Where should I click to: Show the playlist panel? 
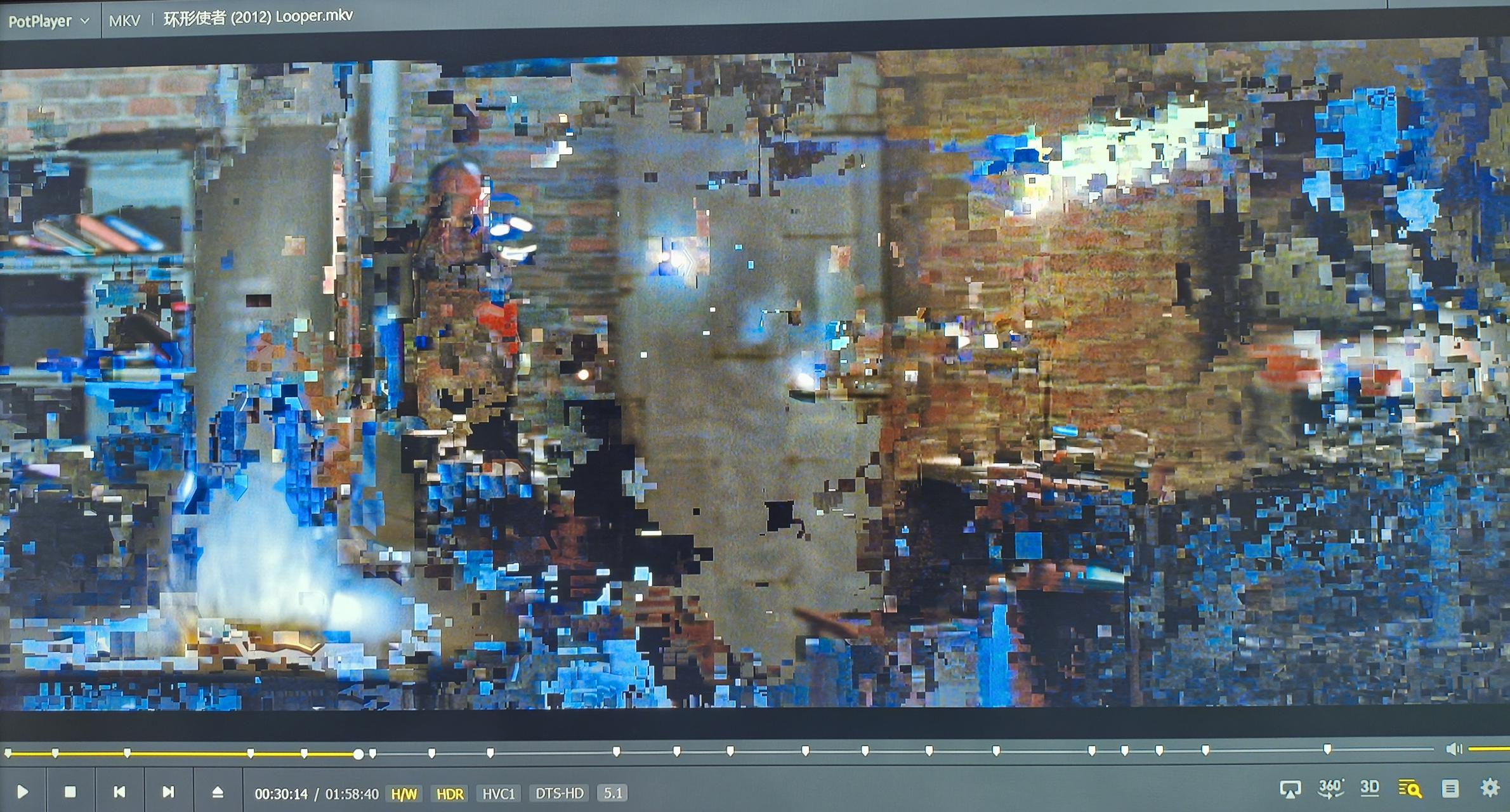(x=1450, y=788)
